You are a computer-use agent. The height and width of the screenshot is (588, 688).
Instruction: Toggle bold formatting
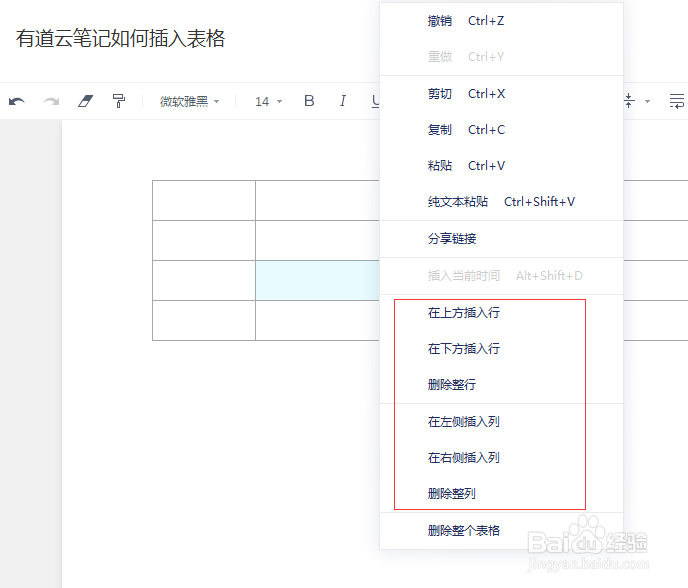tap(309, 101)
